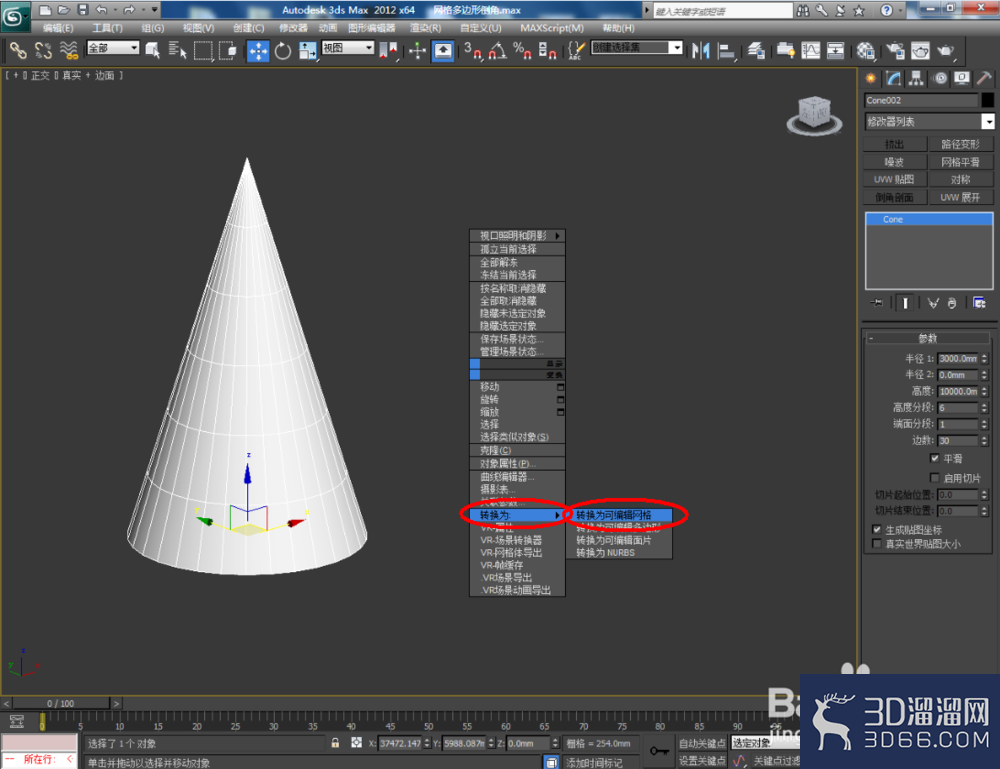Choose 转换为可编辑网格 in the submenu
This screenshot has width=1000, height=769.
[x=619, y=515]
